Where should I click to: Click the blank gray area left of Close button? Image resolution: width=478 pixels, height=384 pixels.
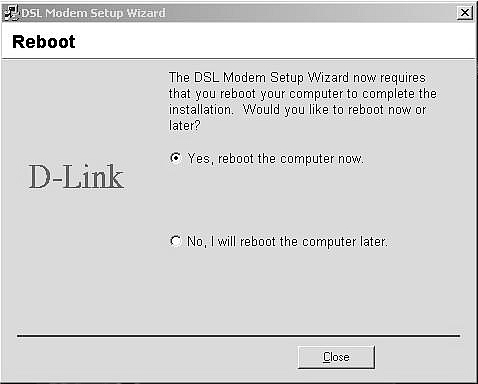(157, 357)
